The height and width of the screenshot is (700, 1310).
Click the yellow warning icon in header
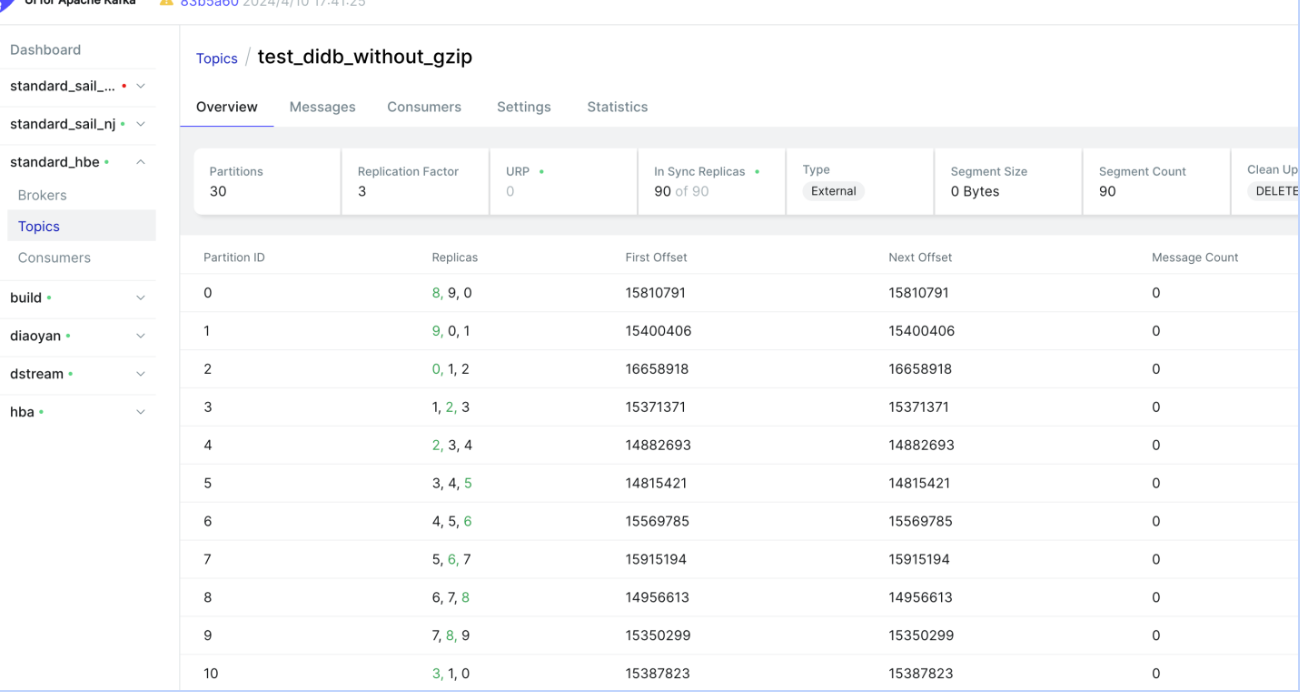point(167,3)
